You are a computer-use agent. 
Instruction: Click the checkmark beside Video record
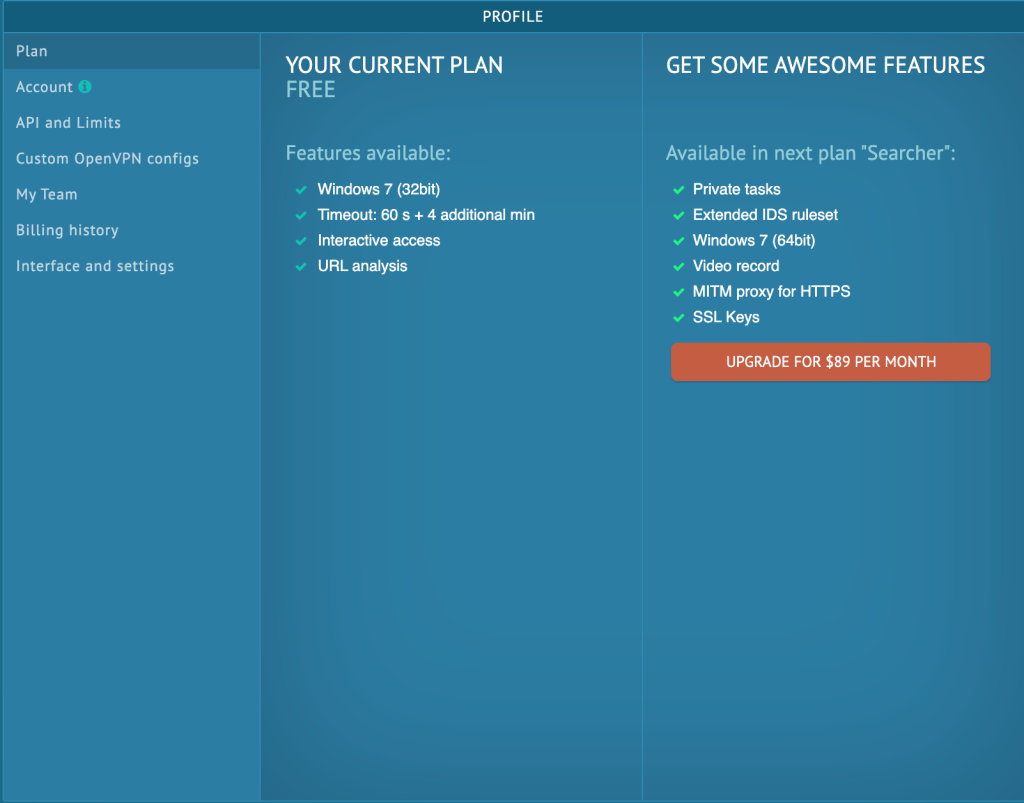(675, 266)
